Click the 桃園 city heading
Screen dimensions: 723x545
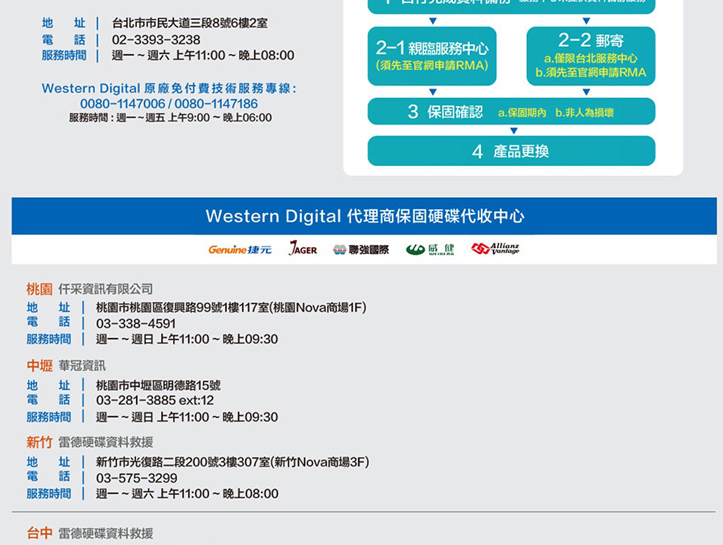pos(39,289)
